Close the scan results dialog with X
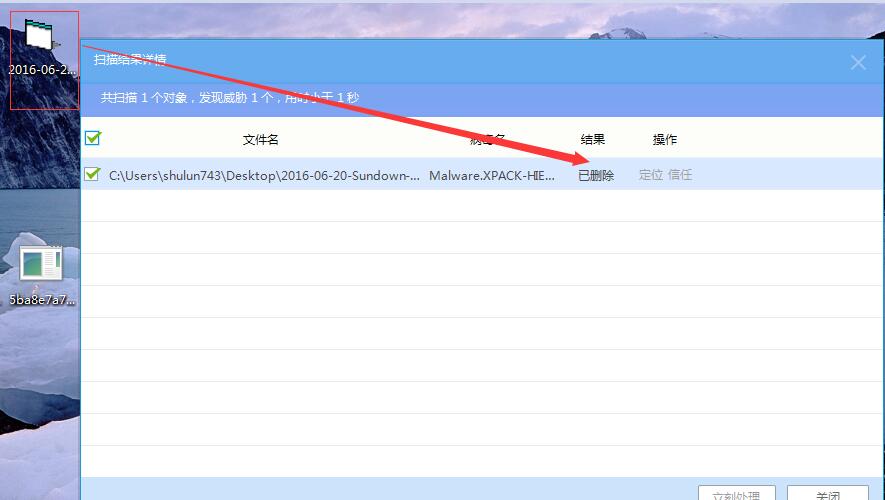 click(858, 63)
